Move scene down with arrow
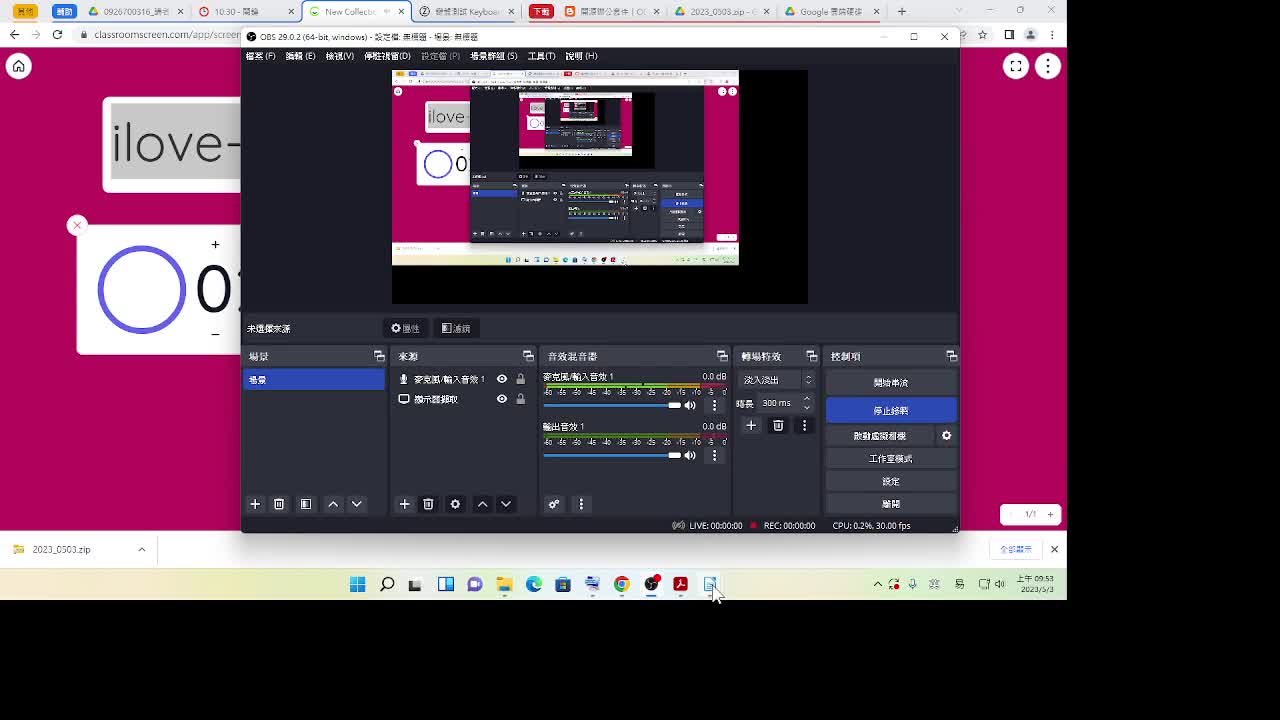The image size is (1280, 720). 357,504
